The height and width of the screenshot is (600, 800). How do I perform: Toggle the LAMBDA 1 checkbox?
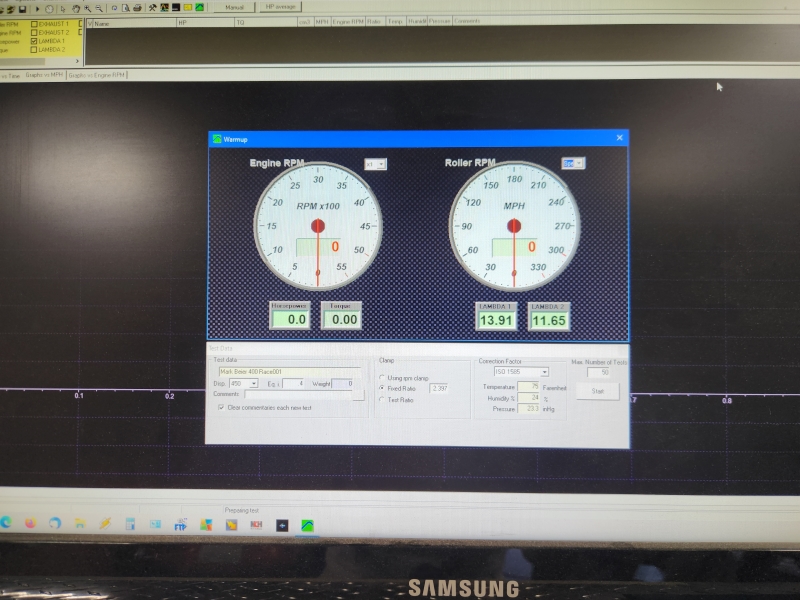click(x=35, y=41)
